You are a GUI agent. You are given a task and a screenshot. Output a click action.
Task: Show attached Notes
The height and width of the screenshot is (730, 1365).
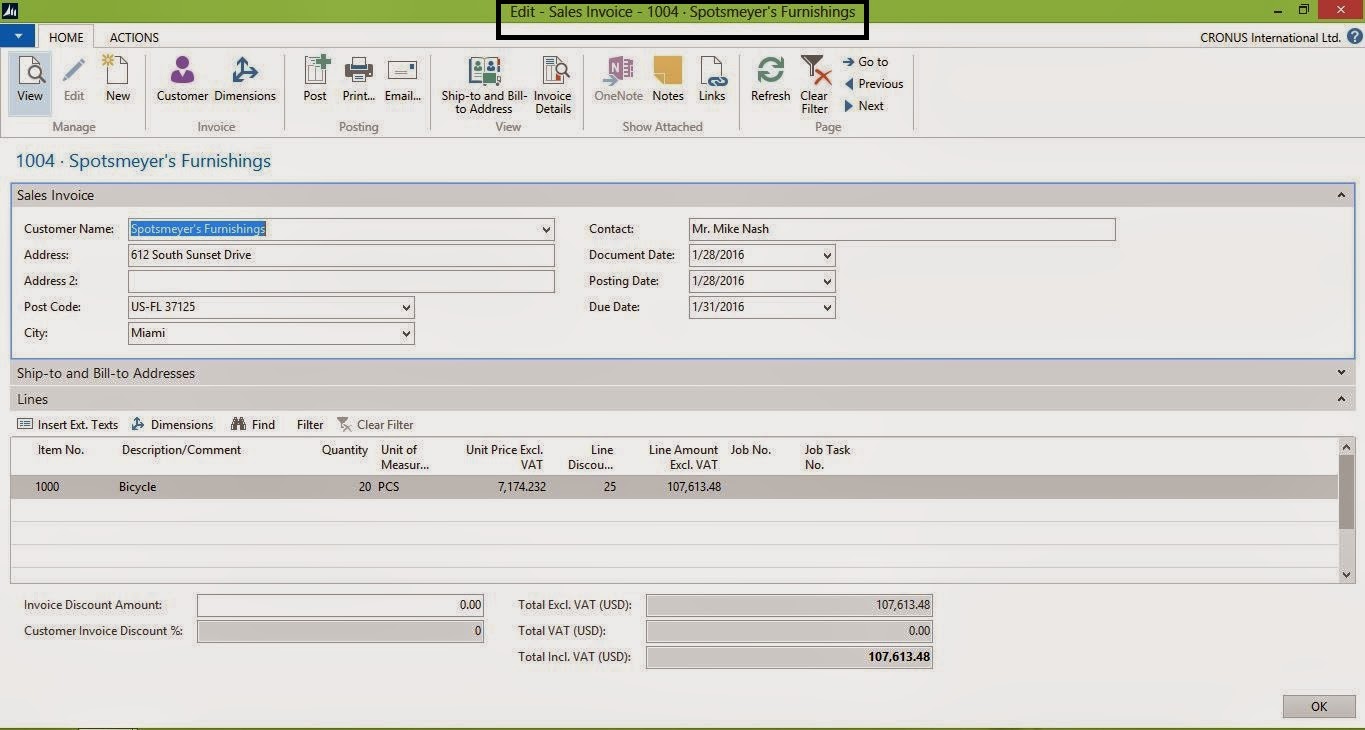click(x=668, y=80)
